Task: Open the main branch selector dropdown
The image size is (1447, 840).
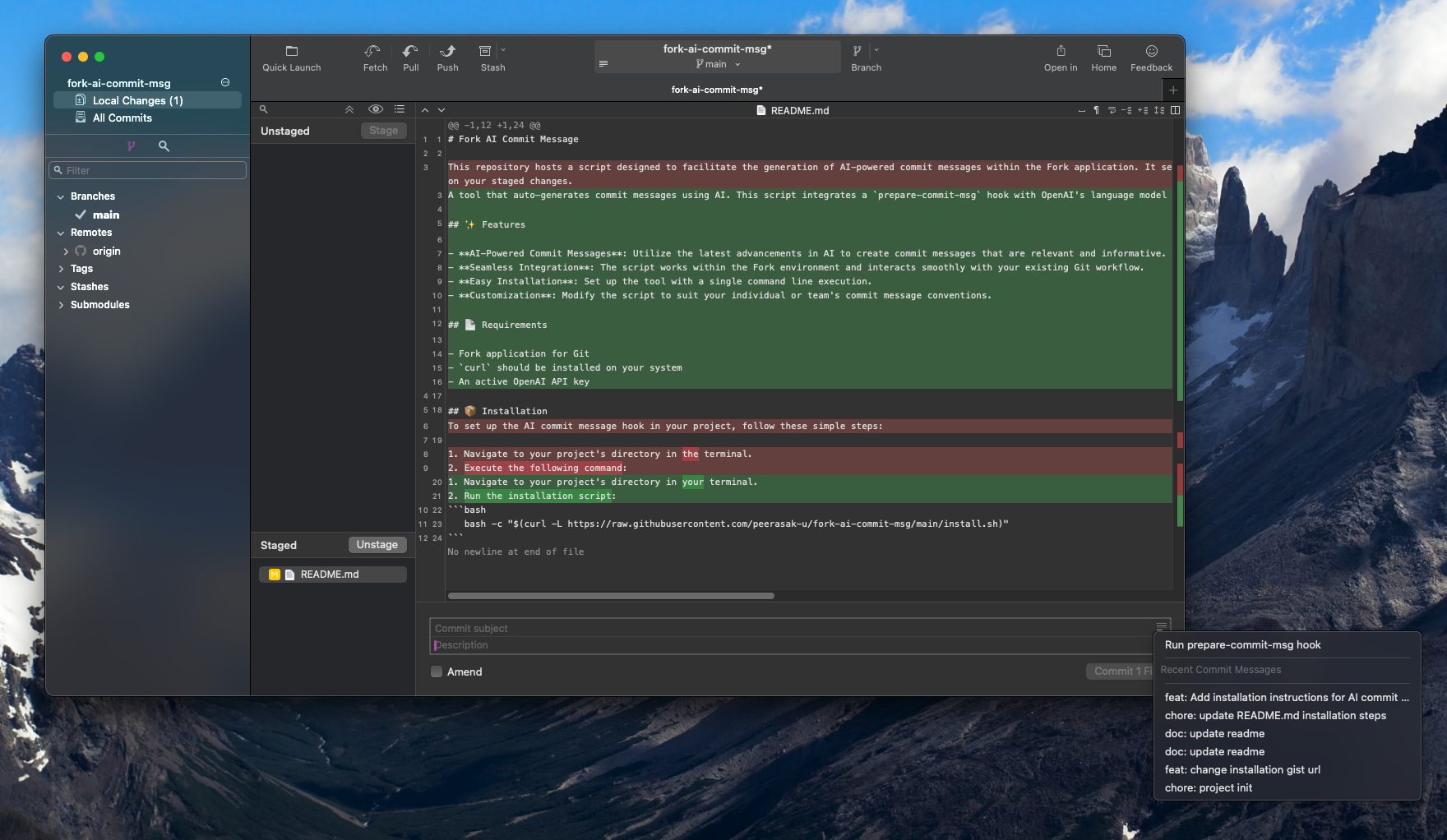Action: pos(718,64)
